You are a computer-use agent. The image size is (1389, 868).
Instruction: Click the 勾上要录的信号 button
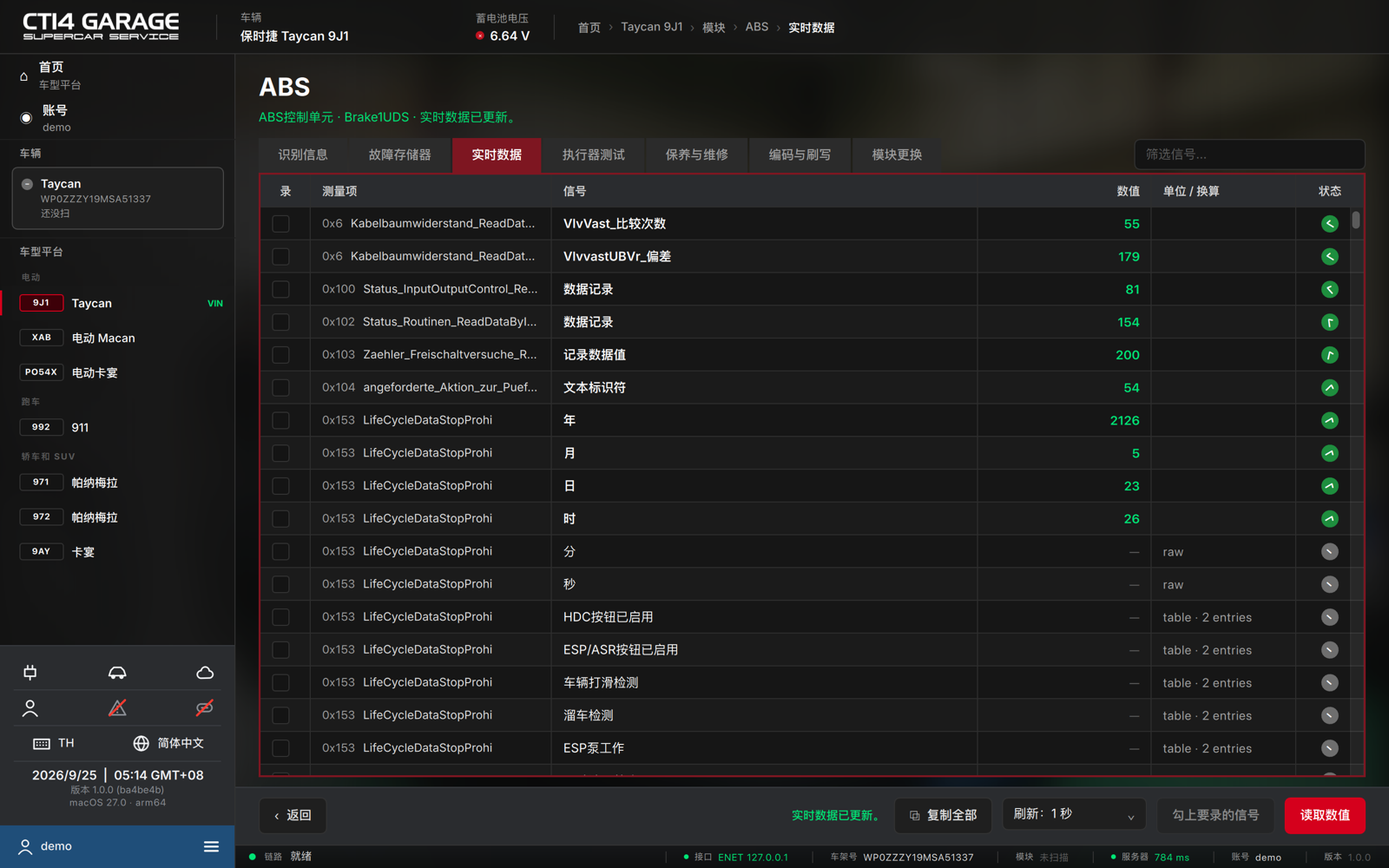(x=1215, y=815)
